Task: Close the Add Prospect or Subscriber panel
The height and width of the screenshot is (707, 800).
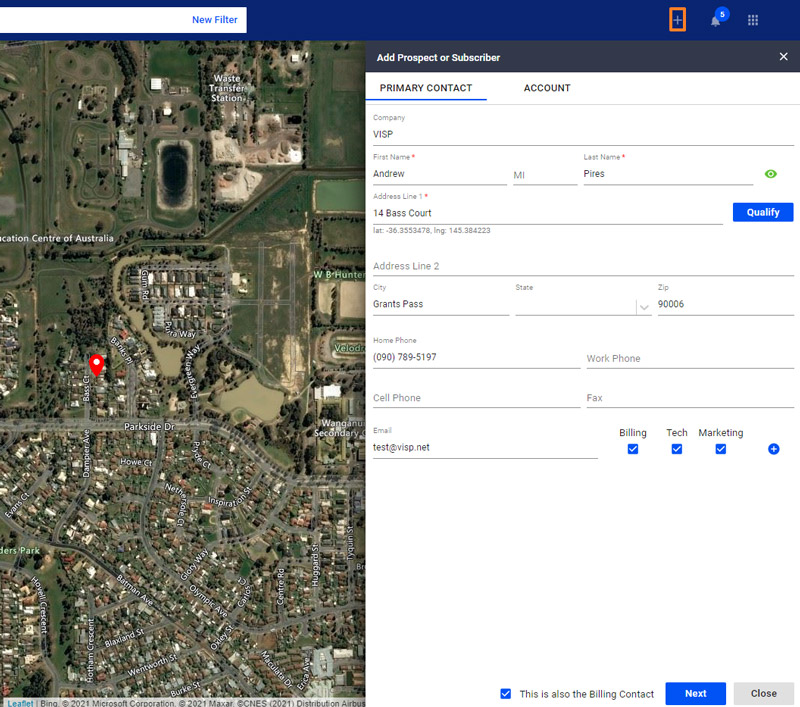Action: 783,57
